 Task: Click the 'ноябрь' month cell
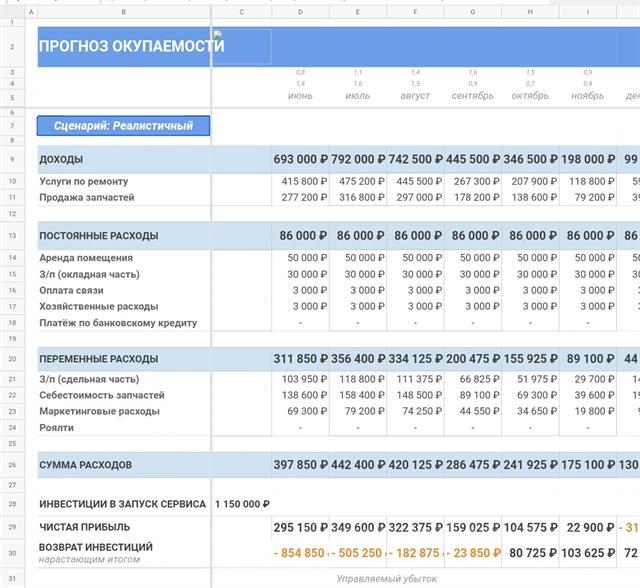pos(587,96)
